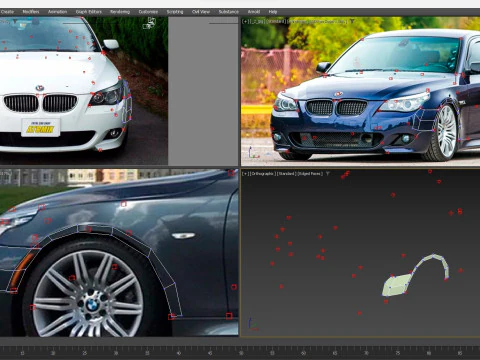The width and height of the screenshot is (480, 360).
Task: Open the Graph Editors menu
Action: click(x=89, y=12)
